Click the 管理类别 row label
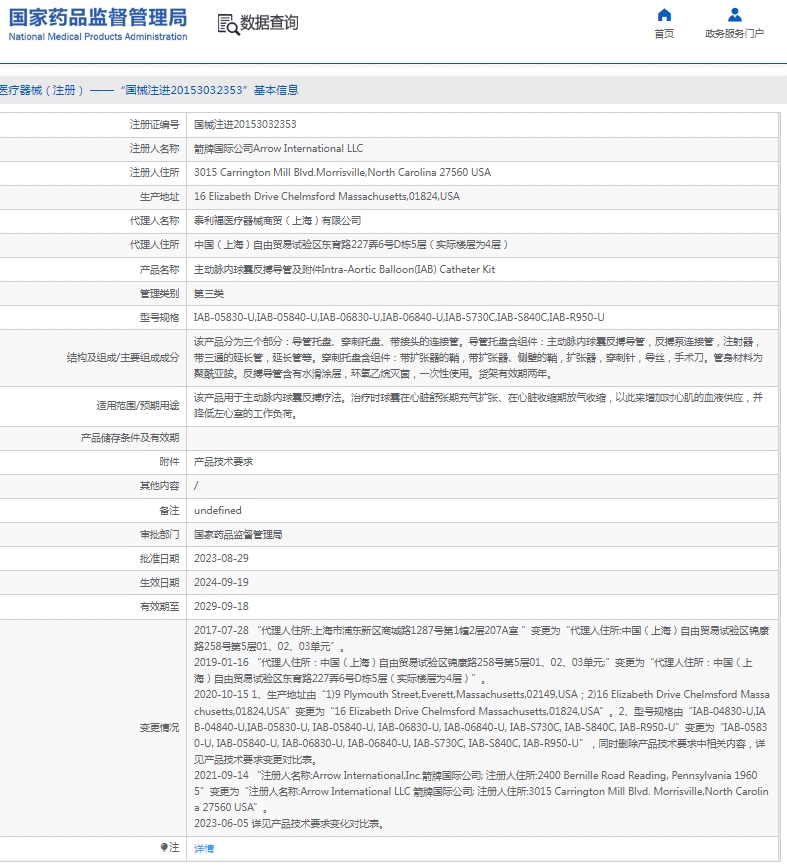The image size is (787, 868). [x=159, y=293]
